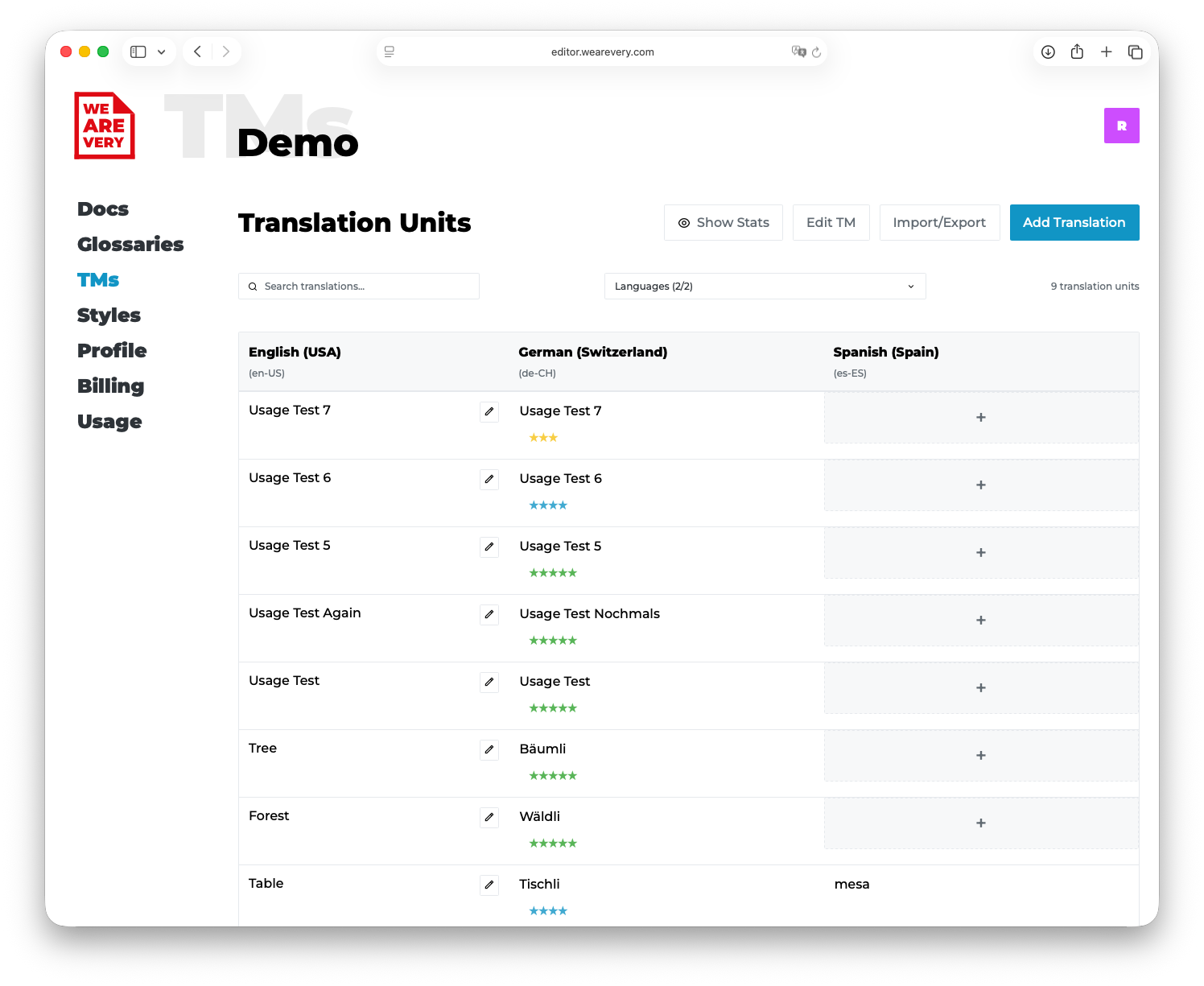Viewport: 1204px width, 986px height.
Task: Open the TMs section
Action: coord(98,280)
